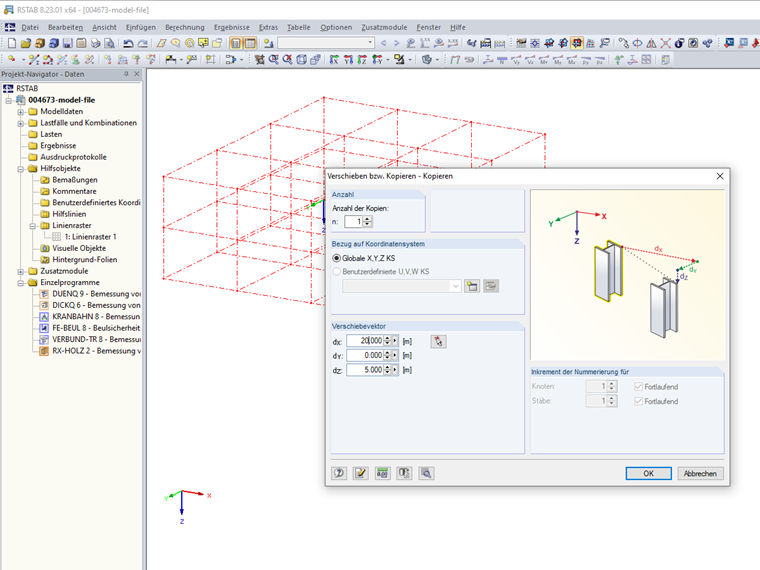Click the previous load case arrow

pyautogui.click(x=384, y=43)
